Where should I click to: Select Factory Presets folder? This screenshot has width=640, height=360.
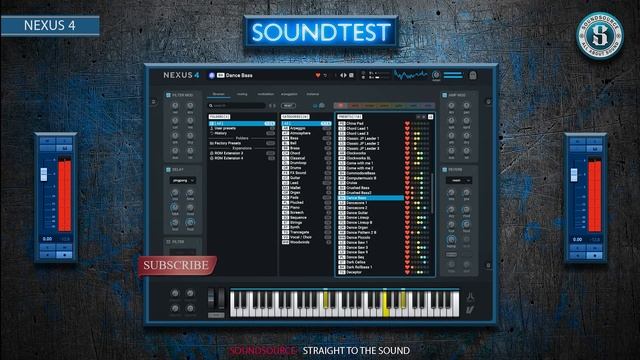242,143
